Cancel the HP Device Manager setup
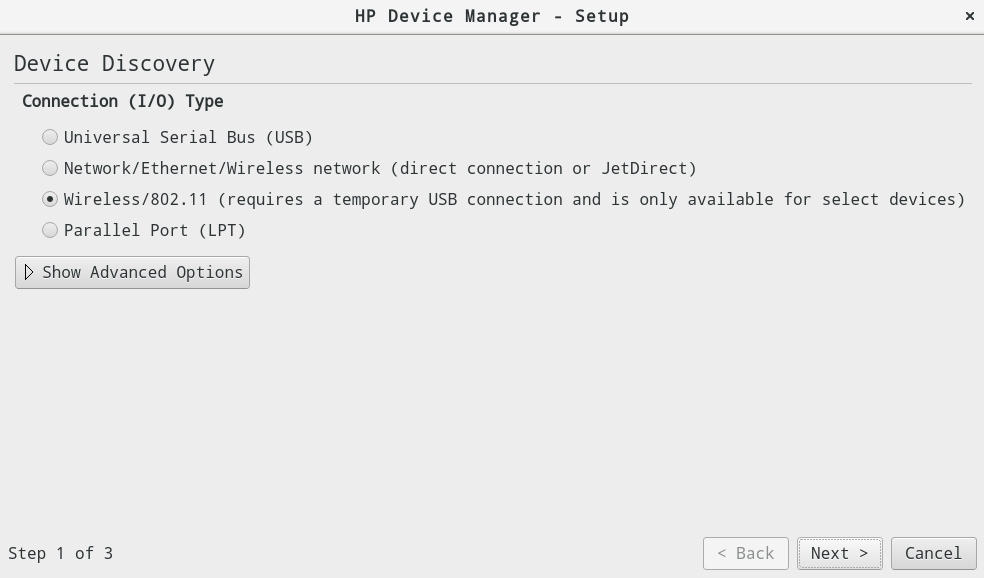984x578 pixels. click(932, 553)
